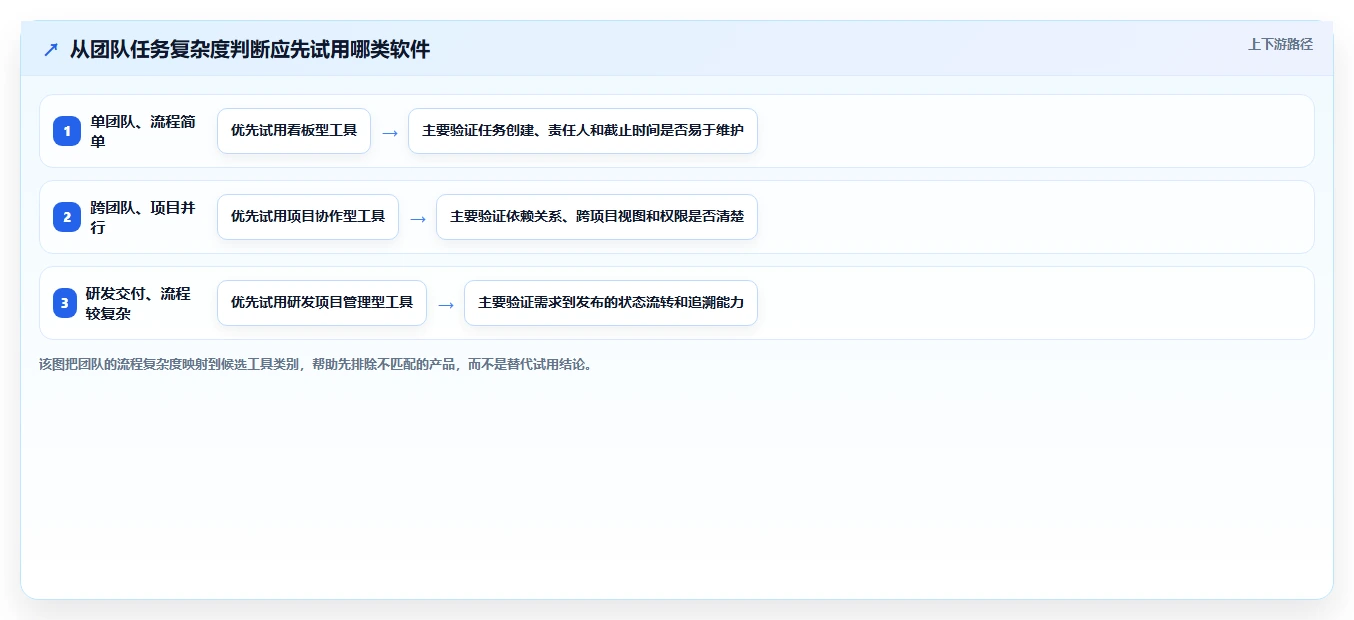Click the 主要验证需求到发布的状态流转和追溯能力 box
This screenshot has height=620, width=1354.
pyautogui.click(x=611, y=303)
